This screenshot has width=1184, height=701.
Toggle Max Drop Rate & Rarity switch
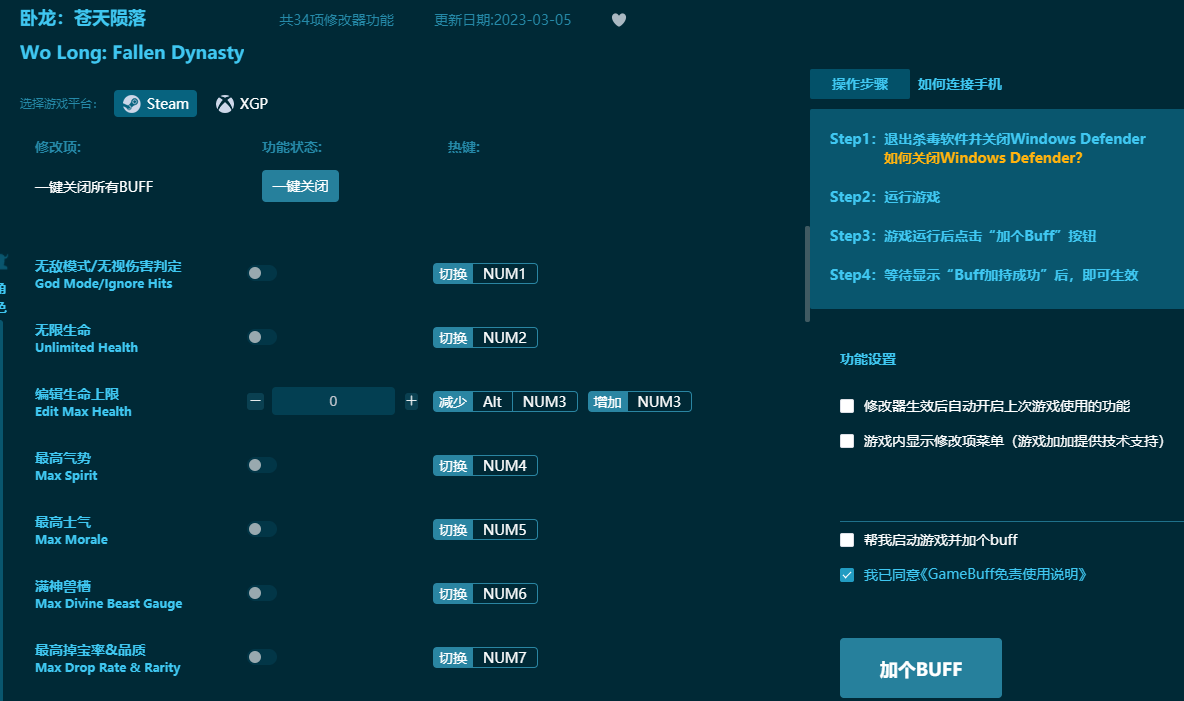pos(262,657)
